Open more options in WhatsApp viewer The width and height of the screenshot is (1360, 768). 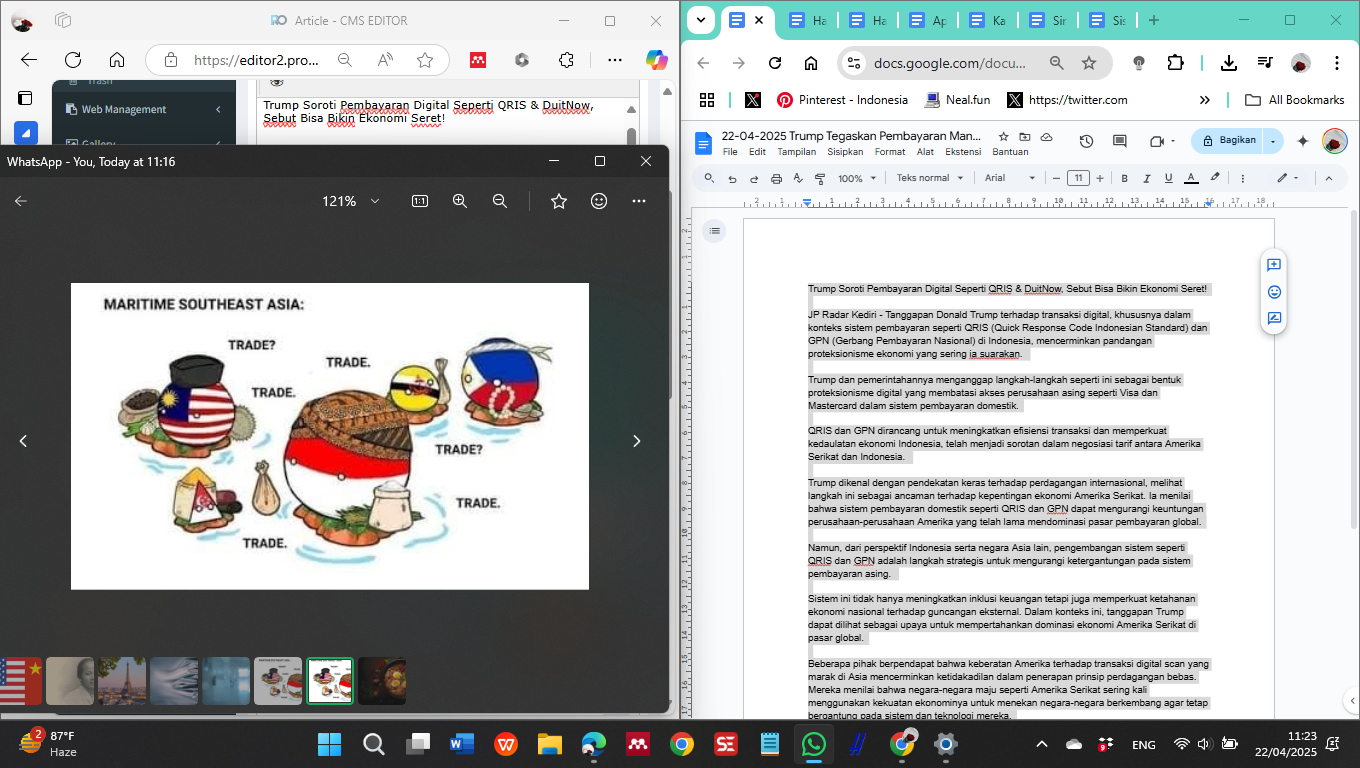point(639,201)
